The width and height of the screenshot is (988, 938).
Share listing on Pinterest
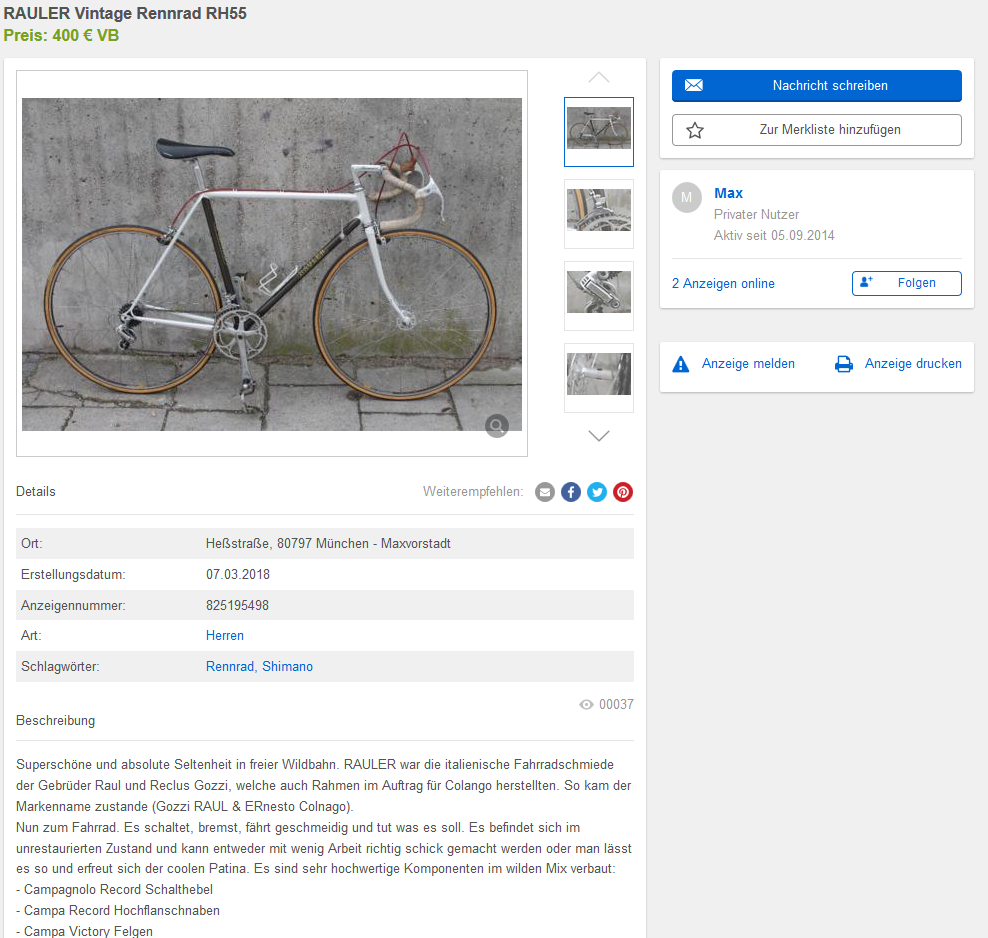(x=623, y=492)
